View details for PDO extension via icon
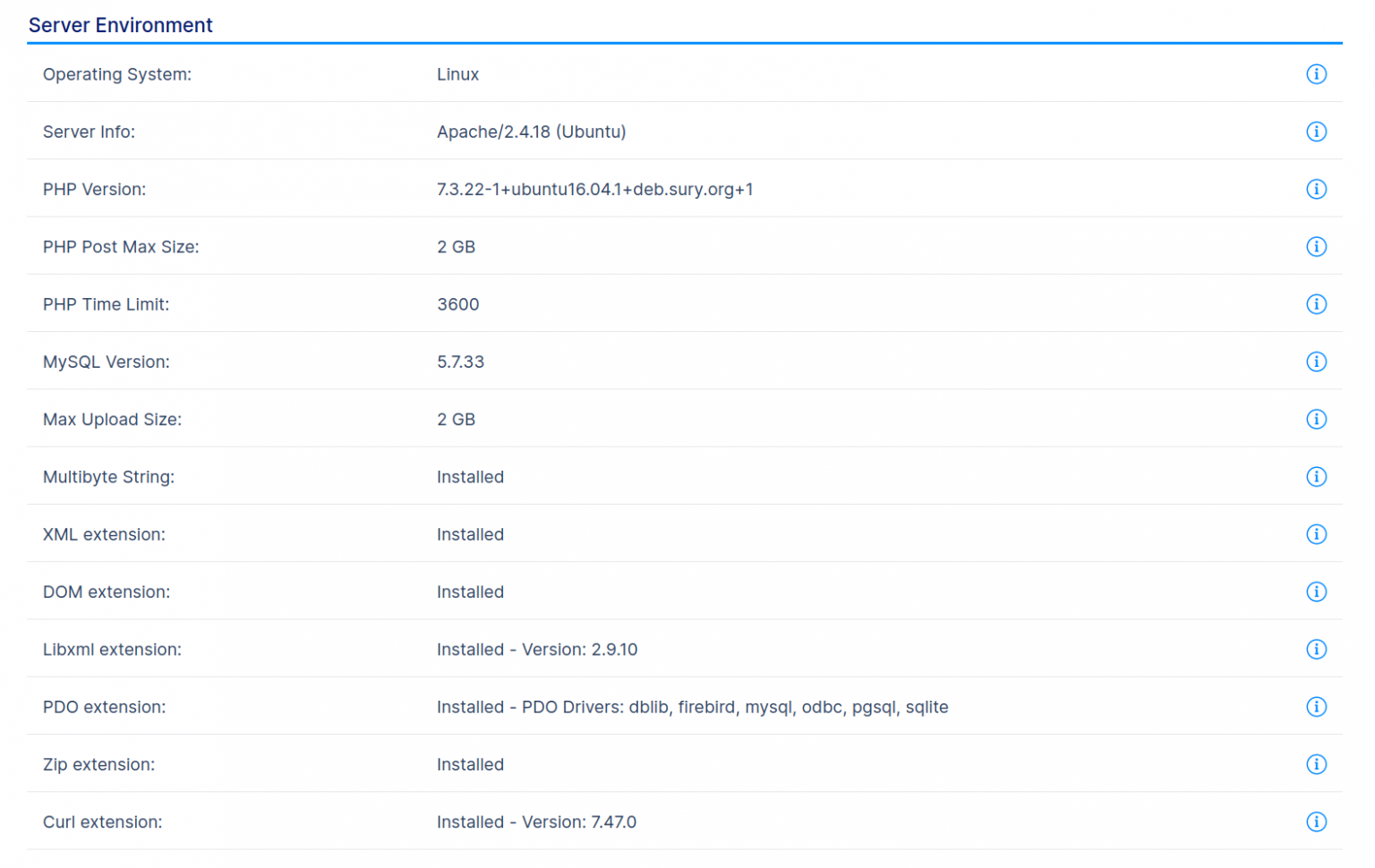Image resolution: width=1375 pixels, height=868 pixels. [1317, 707]
